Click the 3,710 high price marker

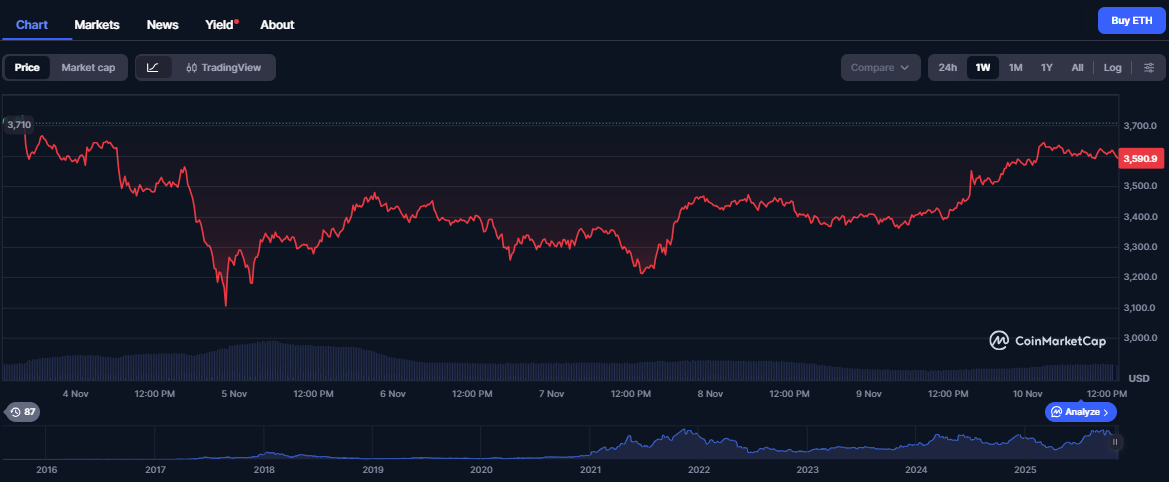(18, 125)
